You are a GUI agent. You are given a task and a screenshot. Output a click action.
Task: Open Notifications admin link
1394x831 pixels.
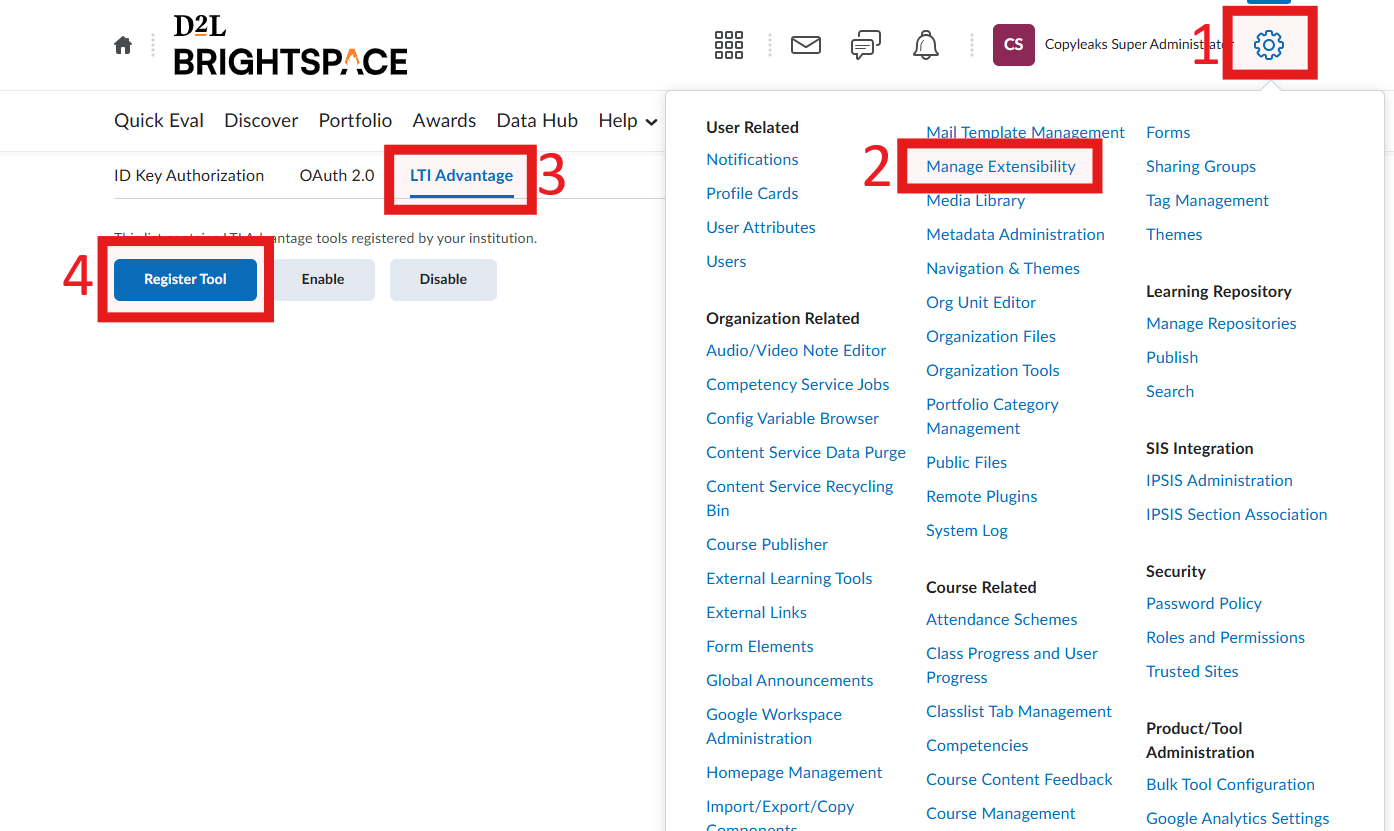(x=752, y=160)
